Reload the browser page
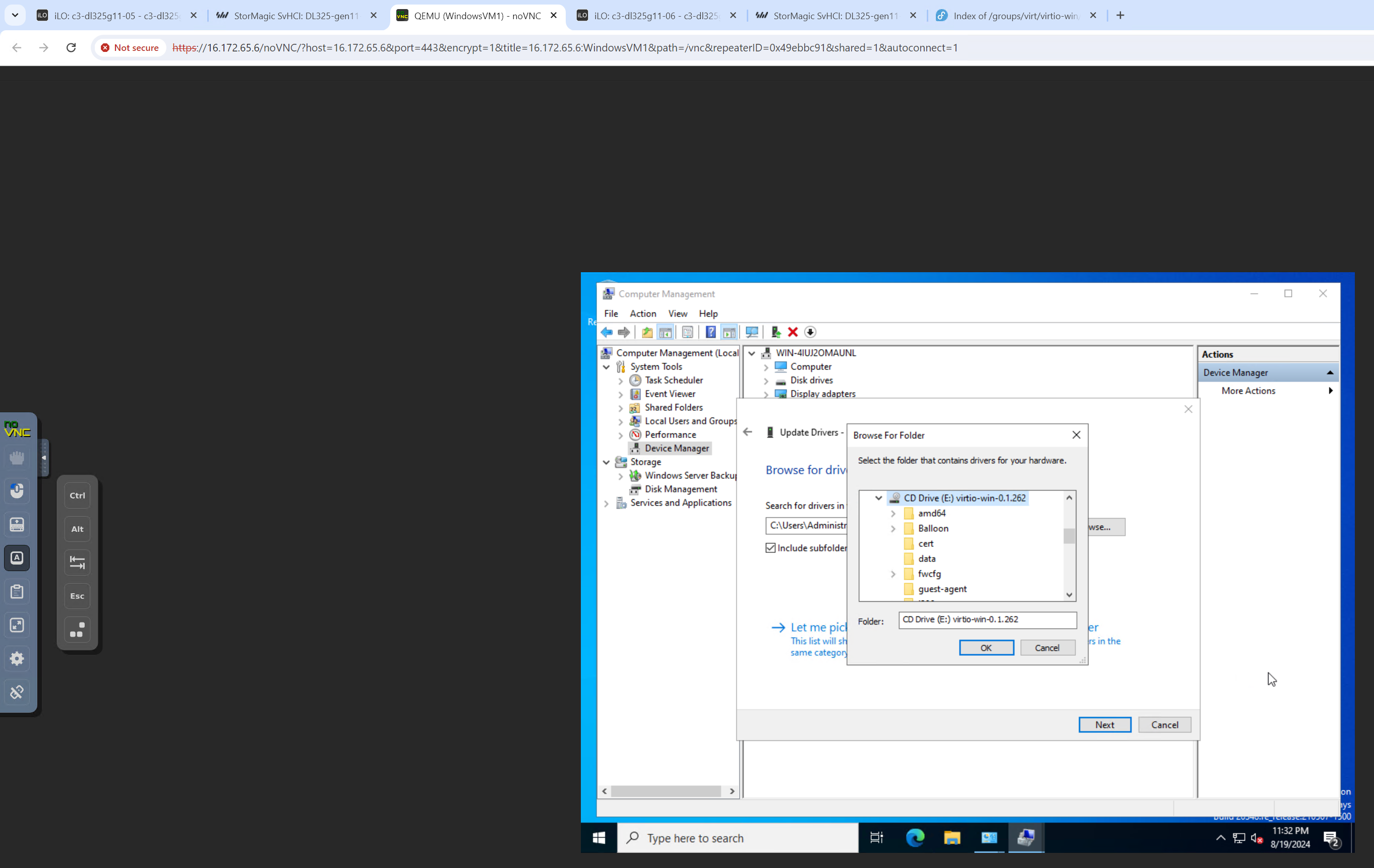Screen dimensions: 1374x868 pos(71,47)
